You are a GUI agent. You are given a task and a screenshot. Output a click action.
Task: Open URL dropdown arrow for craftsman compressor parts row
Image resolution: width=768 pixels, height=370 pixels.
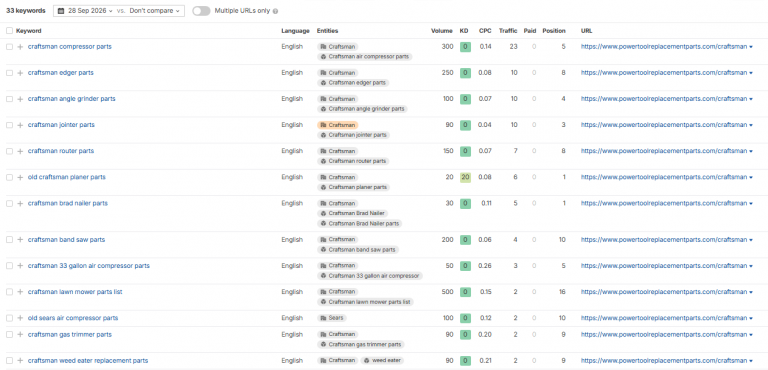(751, 47)
